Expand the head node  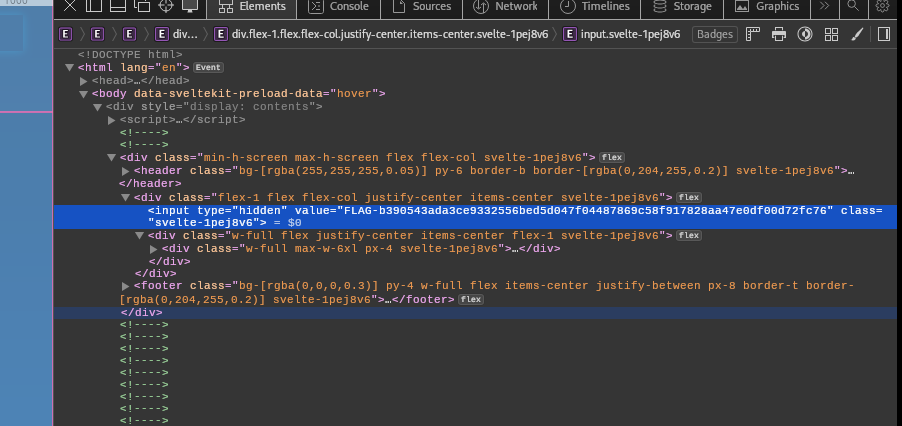(84, 81)
